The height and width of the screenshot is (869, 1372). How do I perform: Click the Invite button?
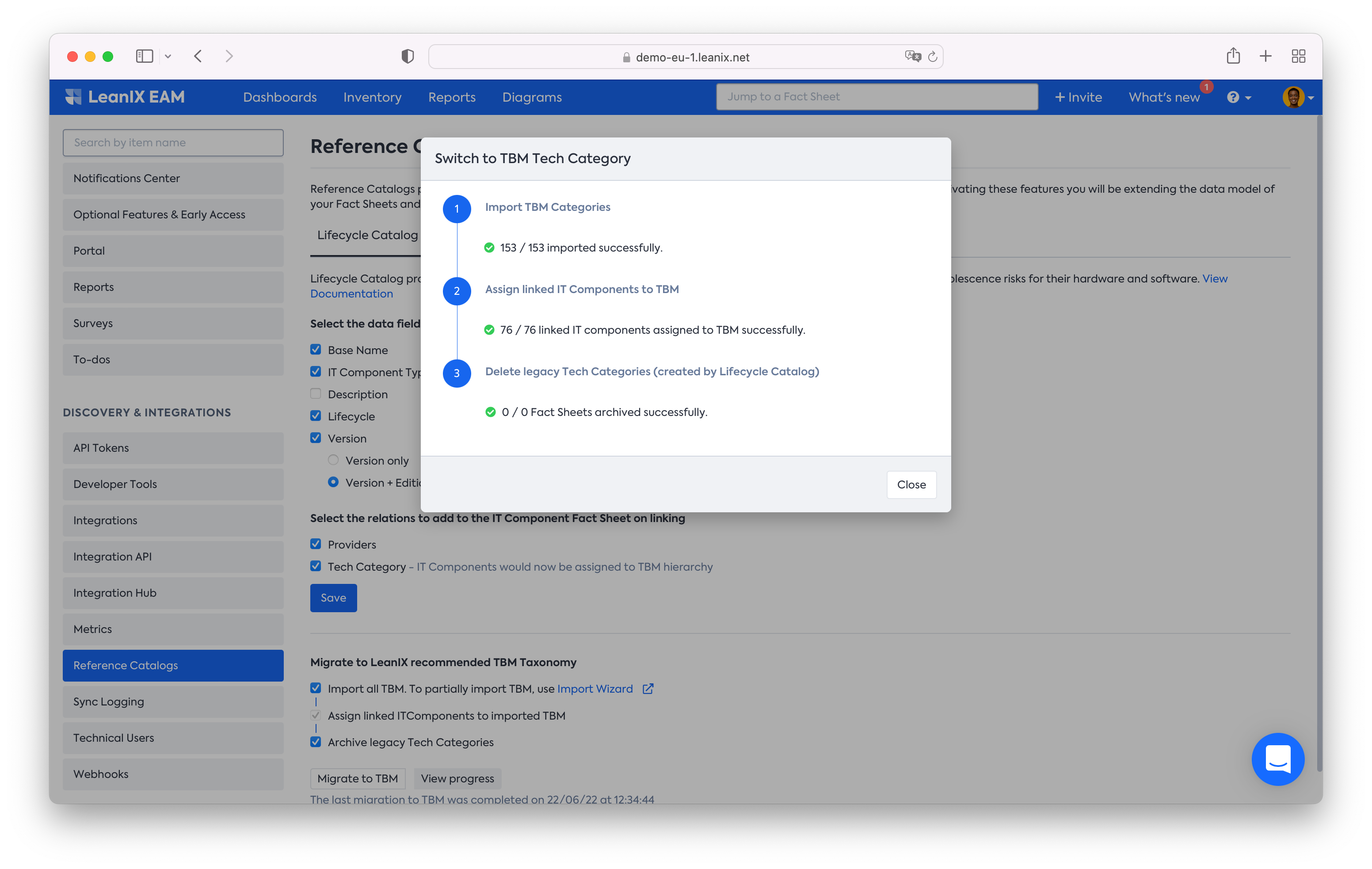pos(1078,97)
